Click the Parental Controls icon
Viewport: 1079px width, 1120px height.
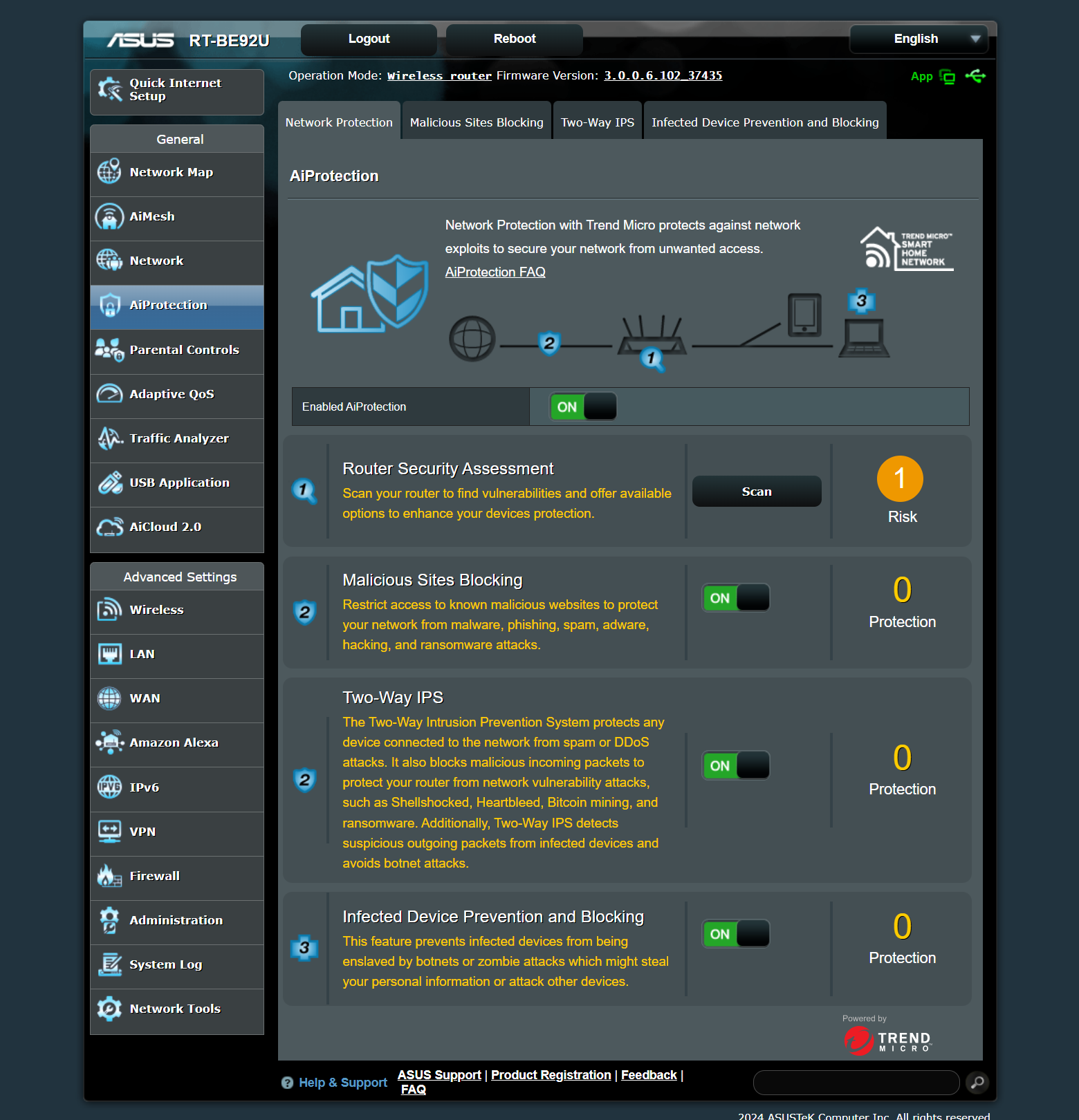click(x=109, y=350)
